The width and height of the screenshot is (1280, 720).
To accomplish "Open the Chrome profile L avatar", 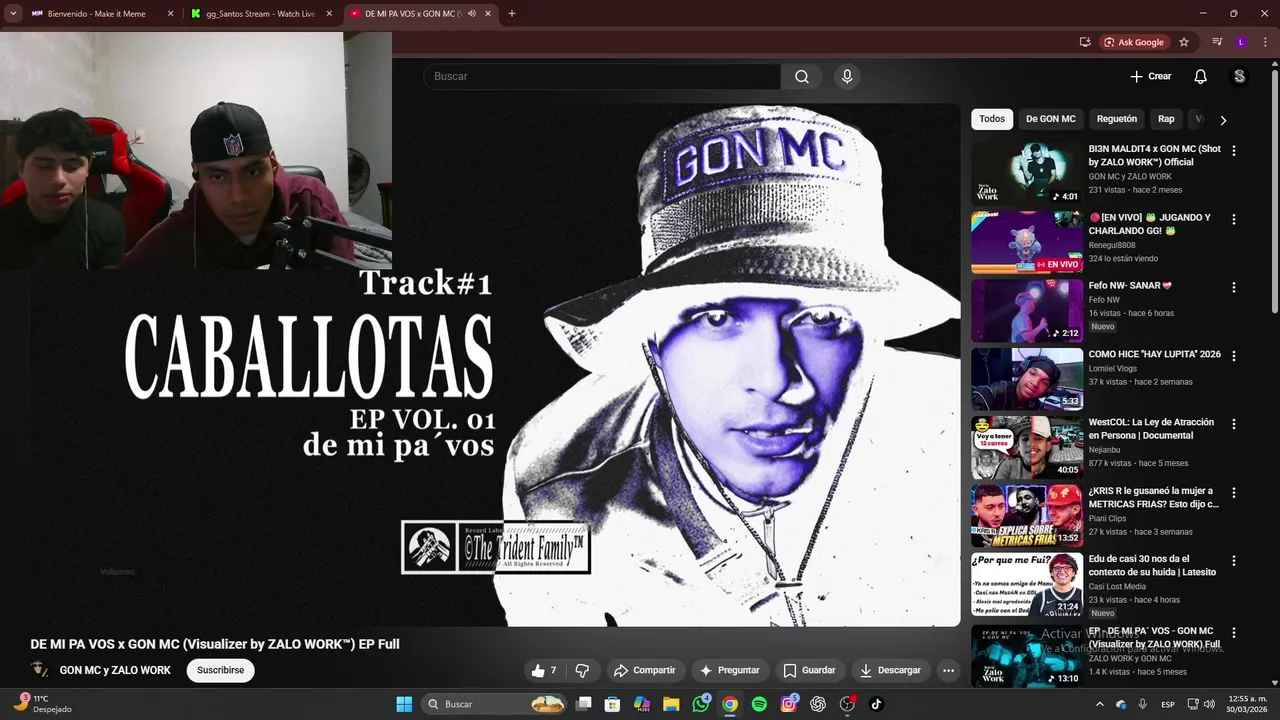I will 1241,42.
